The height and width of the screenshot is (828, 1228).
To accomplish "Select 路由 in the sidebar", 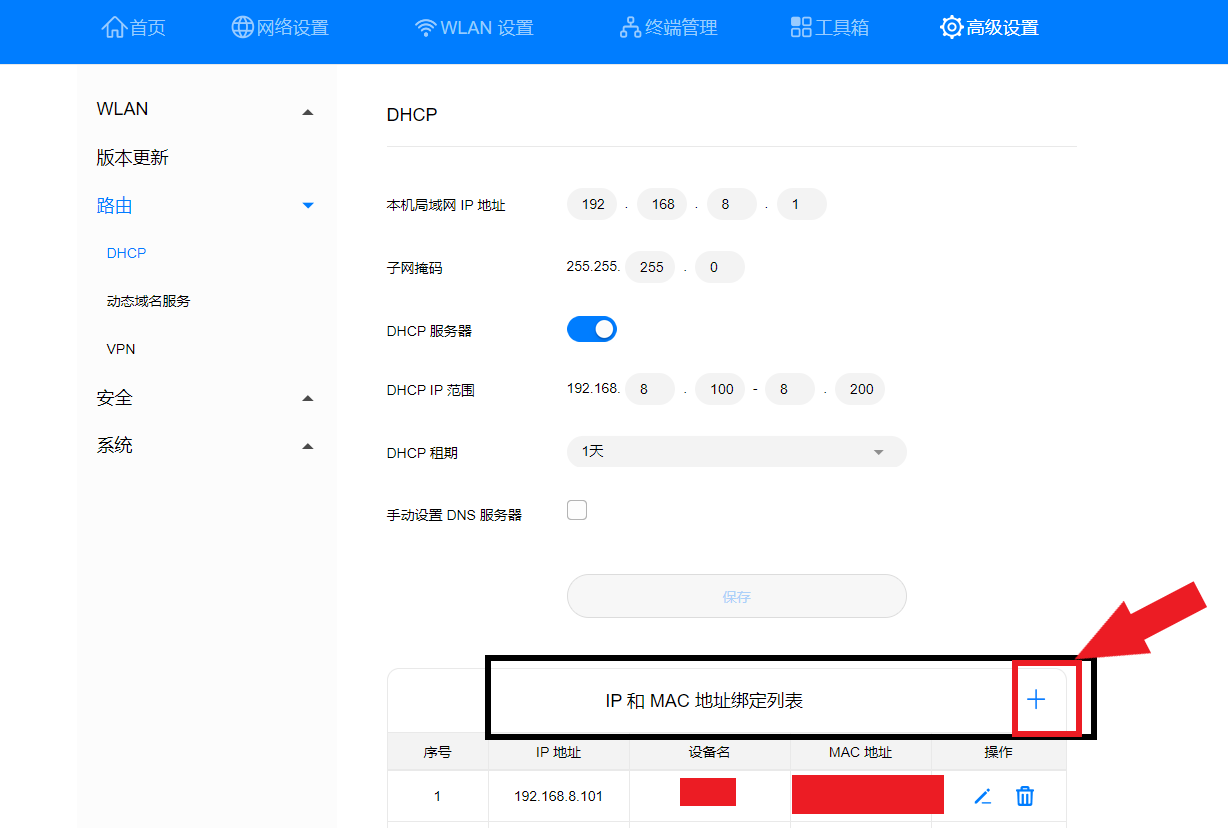I will tap(115, 206).
